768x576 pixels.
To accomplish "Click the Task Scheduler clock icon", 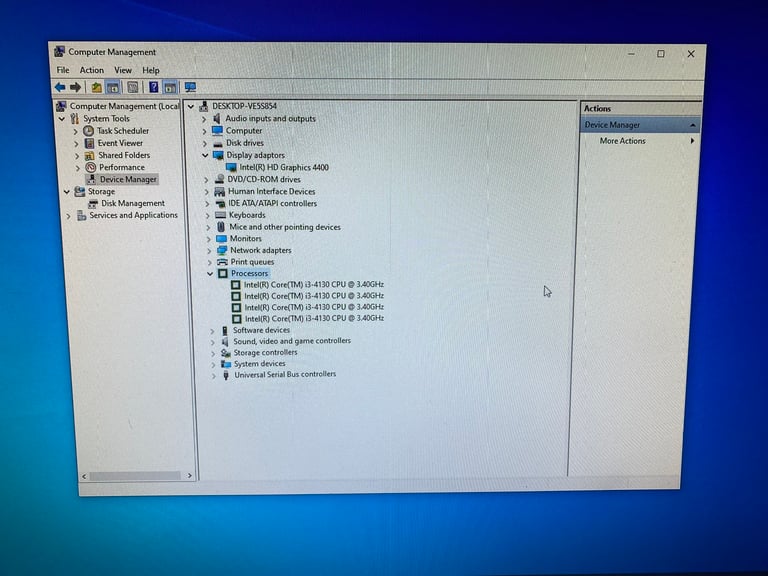I will point(88,131).
